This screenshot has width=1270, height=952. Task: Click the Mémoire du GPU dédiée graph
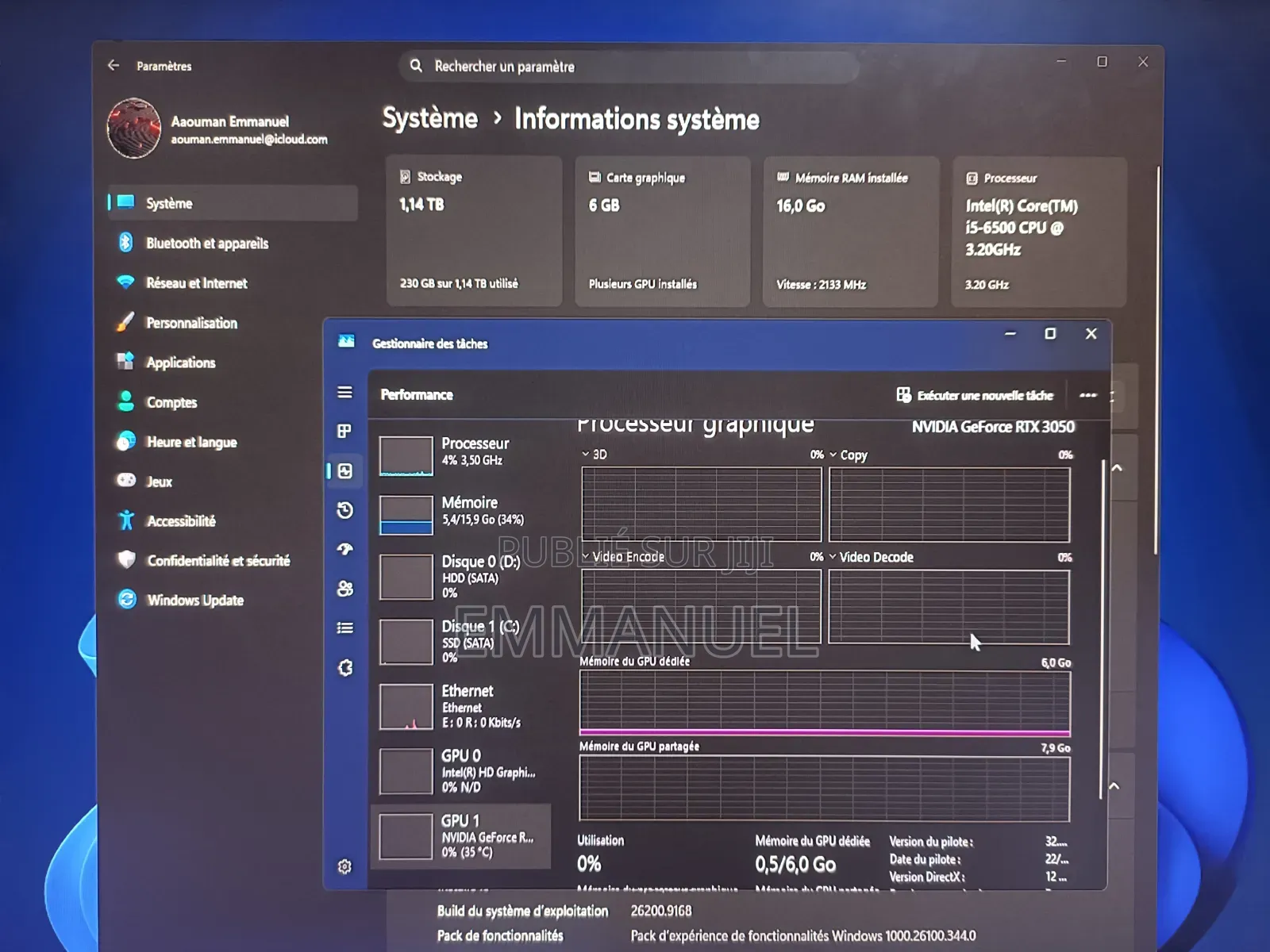tap(825, 704)
